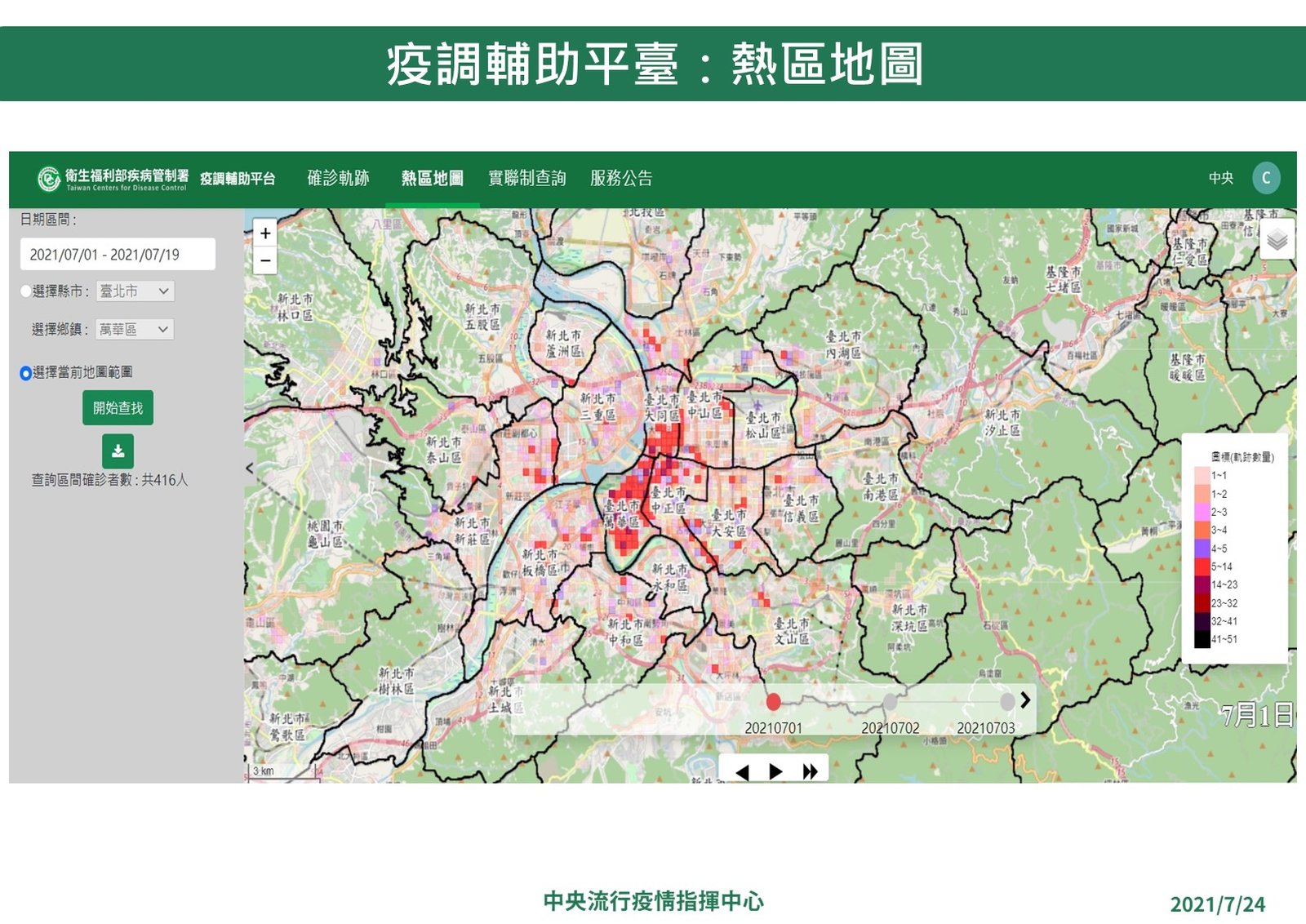This screenshot has height=924, width=1306.
Task: Open the 萬華區 township dropdown
Action: [x=135, y=330]
